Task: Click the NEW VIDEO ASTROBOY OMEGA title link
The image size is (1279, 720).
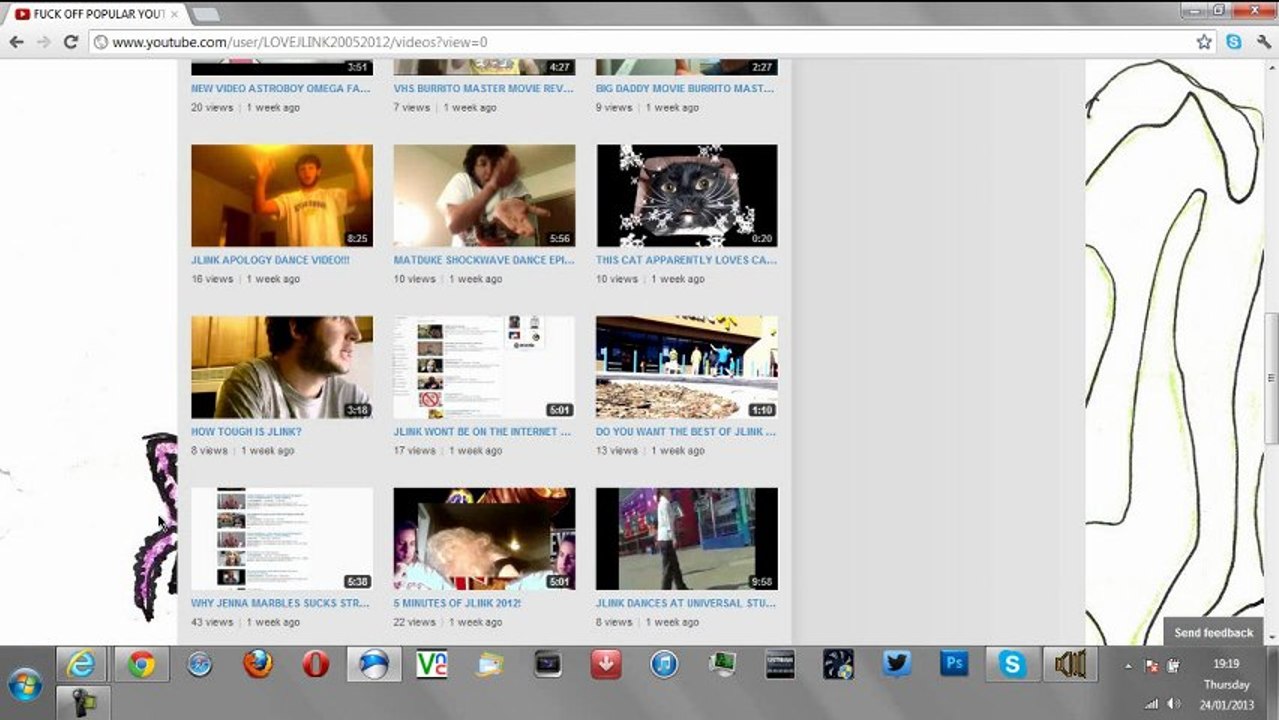Action: point(281,88)
